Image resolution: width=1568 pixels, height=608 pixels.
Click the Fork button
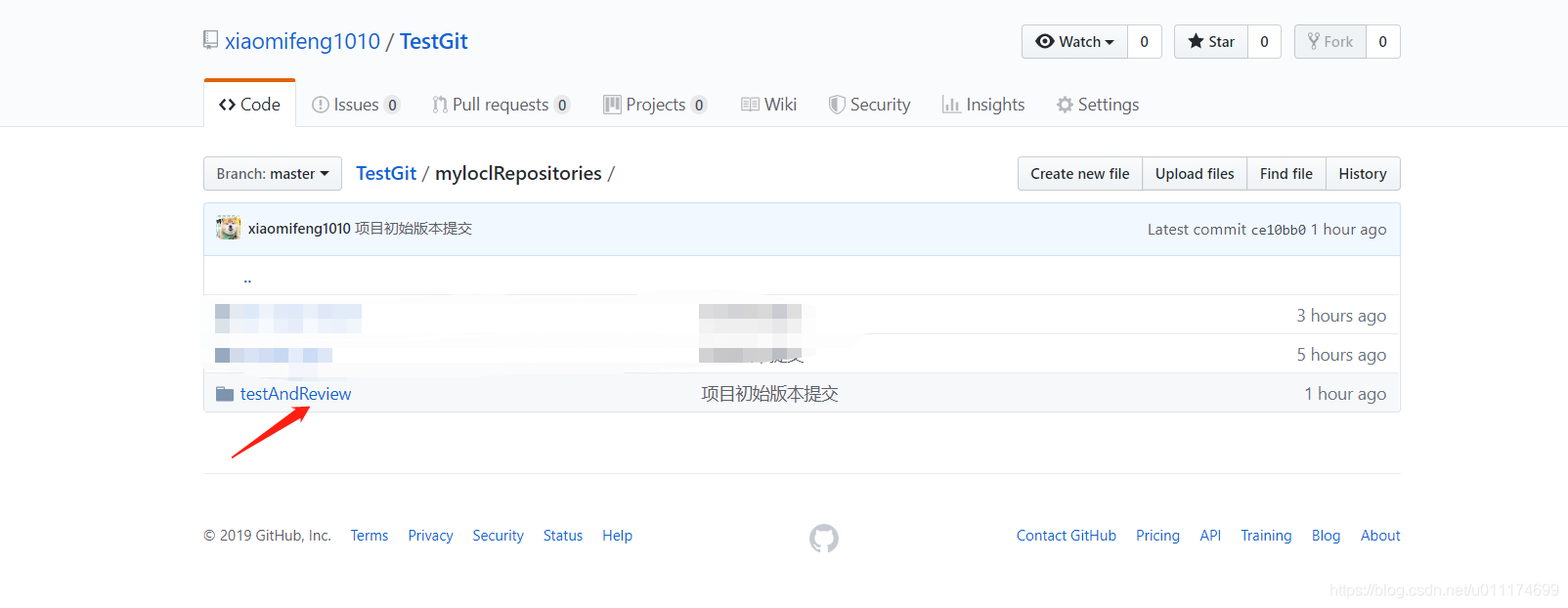click(x=1329, y=41)
